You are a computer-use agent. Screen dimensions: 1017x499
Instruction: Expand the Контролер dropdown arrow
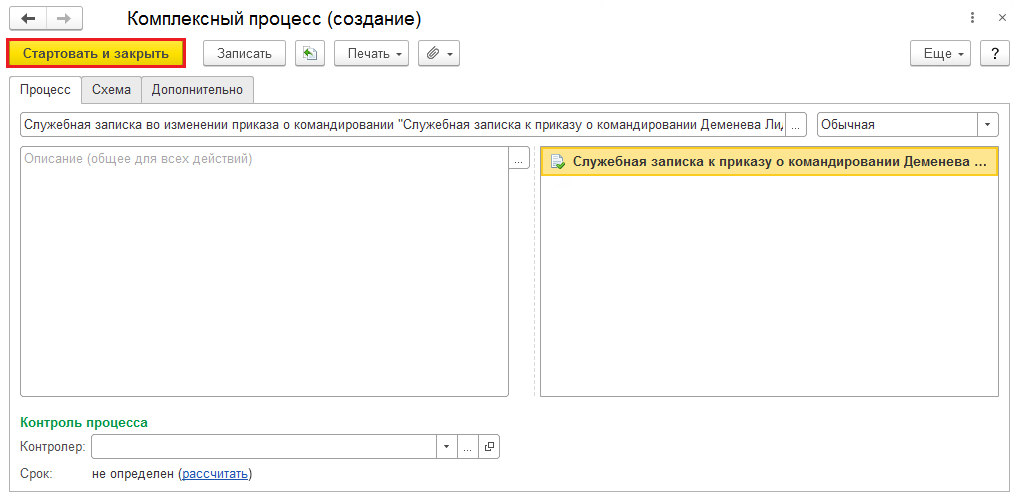(446, 447)
